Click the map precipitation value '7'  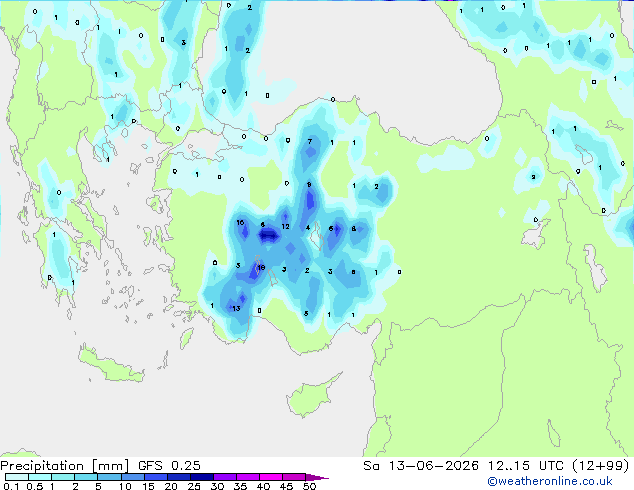pos(310,142)
